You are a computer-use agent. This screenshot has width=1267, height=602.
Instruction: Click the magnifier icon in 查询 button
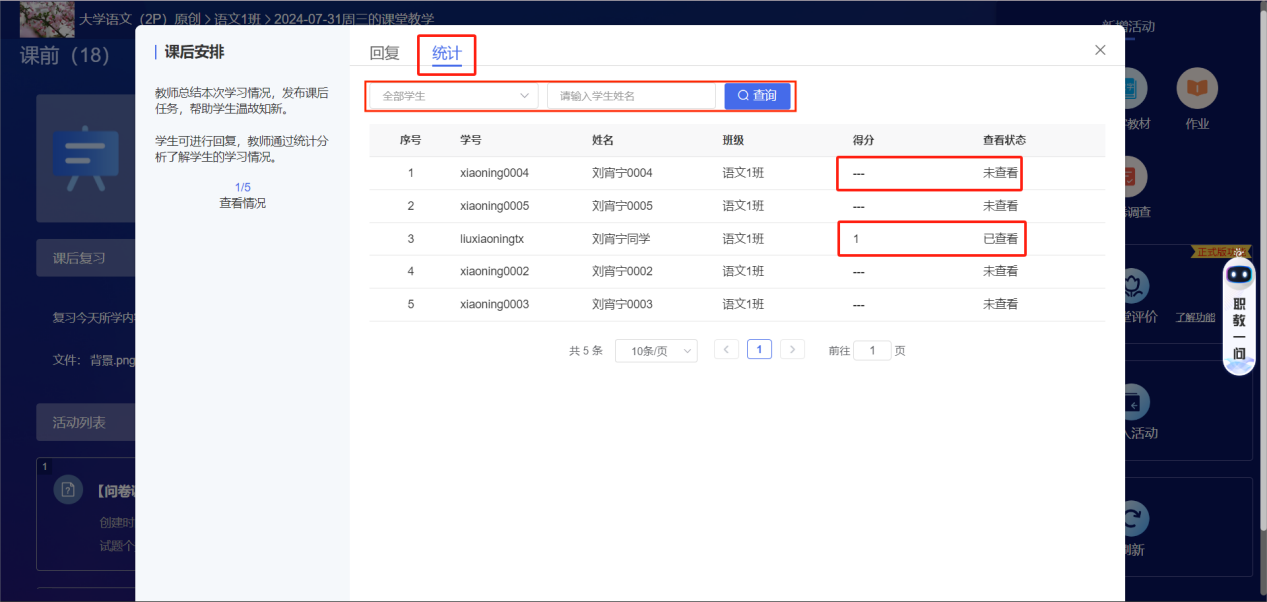(743, 96)
